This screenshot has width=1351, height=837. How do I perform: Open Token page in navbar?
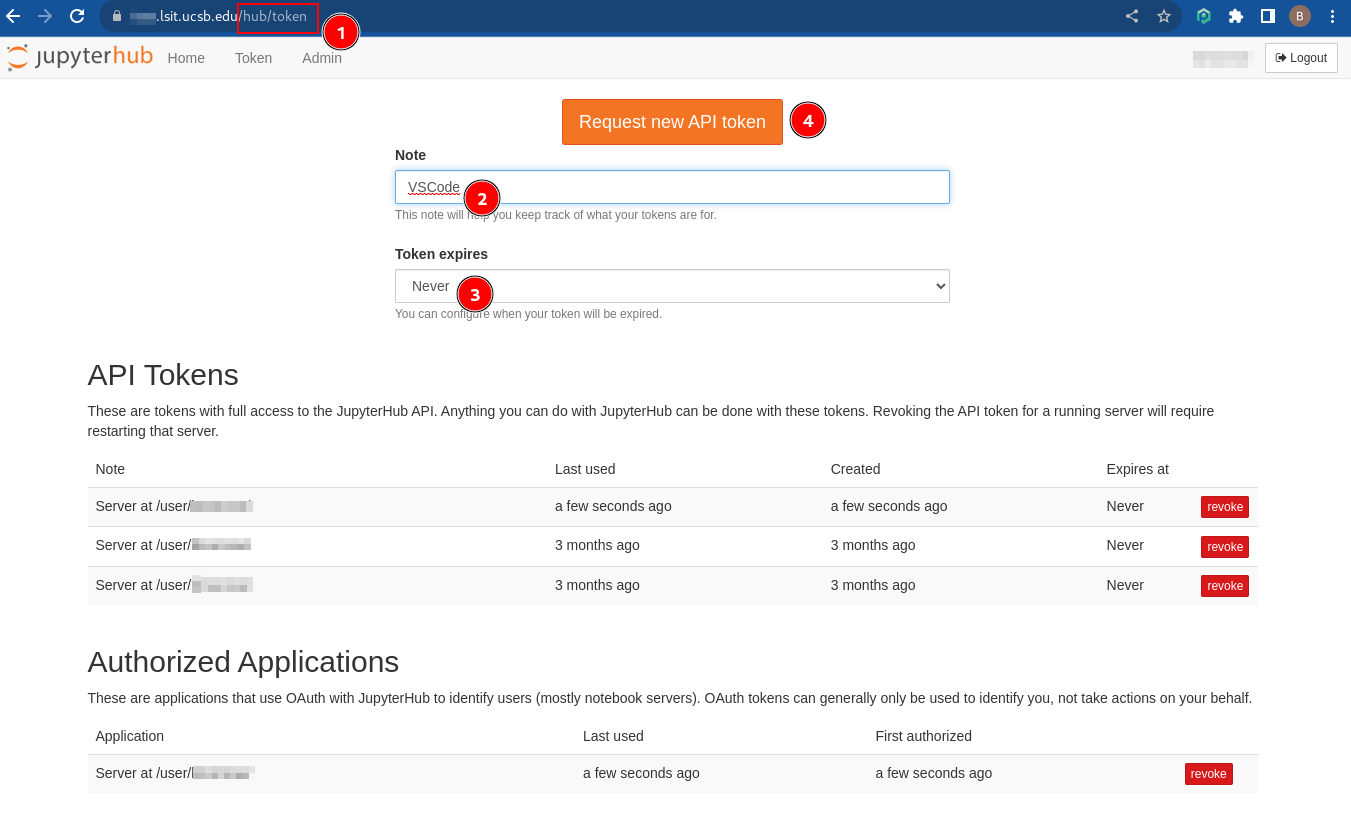click(x=253, y=58)
